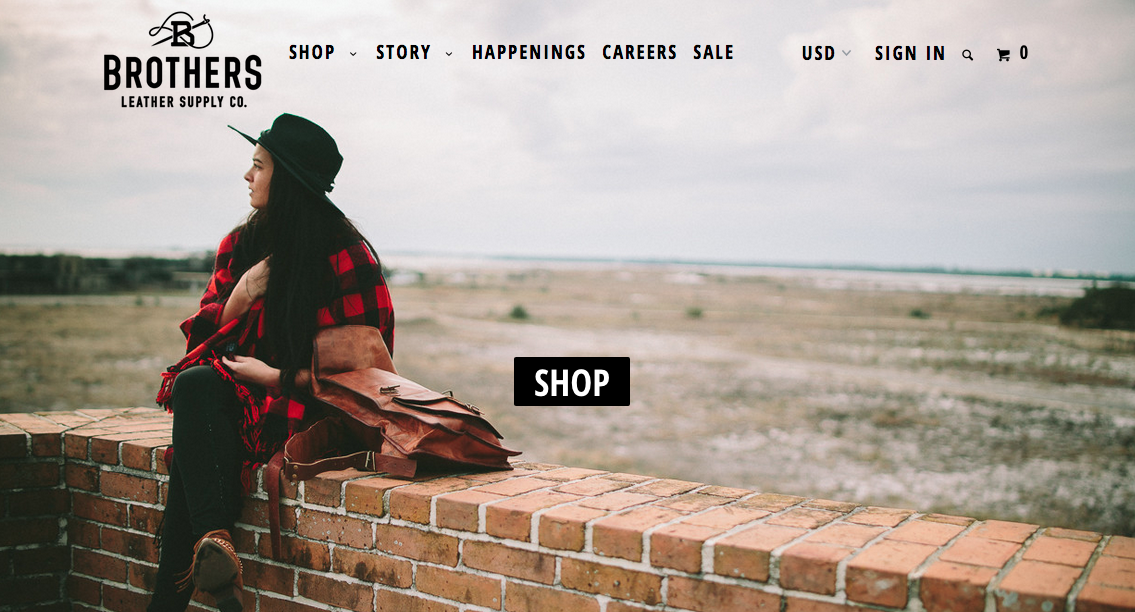
Task: Expand the SHOP menu chevron
Action: tap(353, 54)
